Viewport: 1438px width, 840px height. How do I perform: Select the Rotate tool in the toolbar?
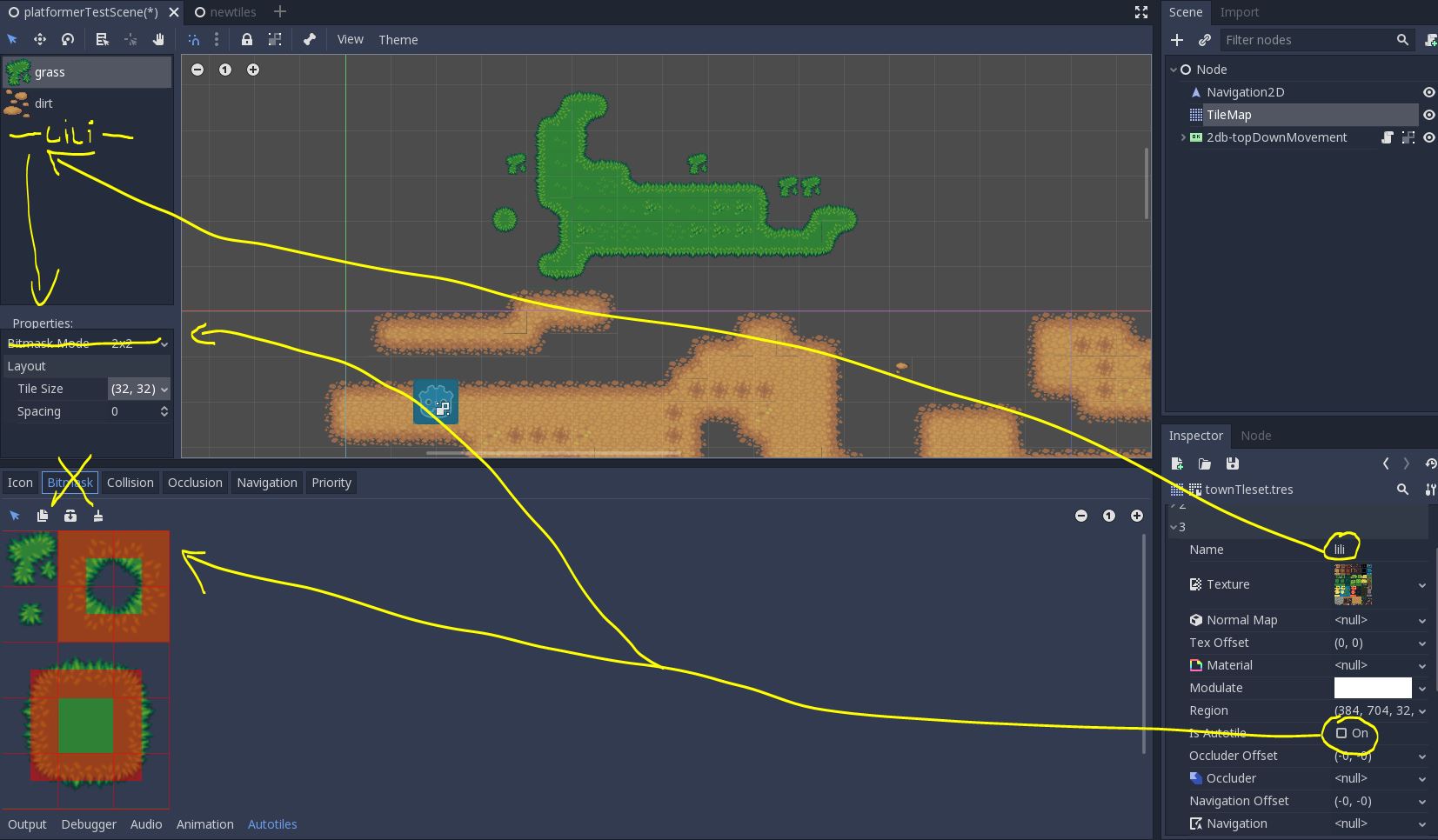click(x=68, y=39)
